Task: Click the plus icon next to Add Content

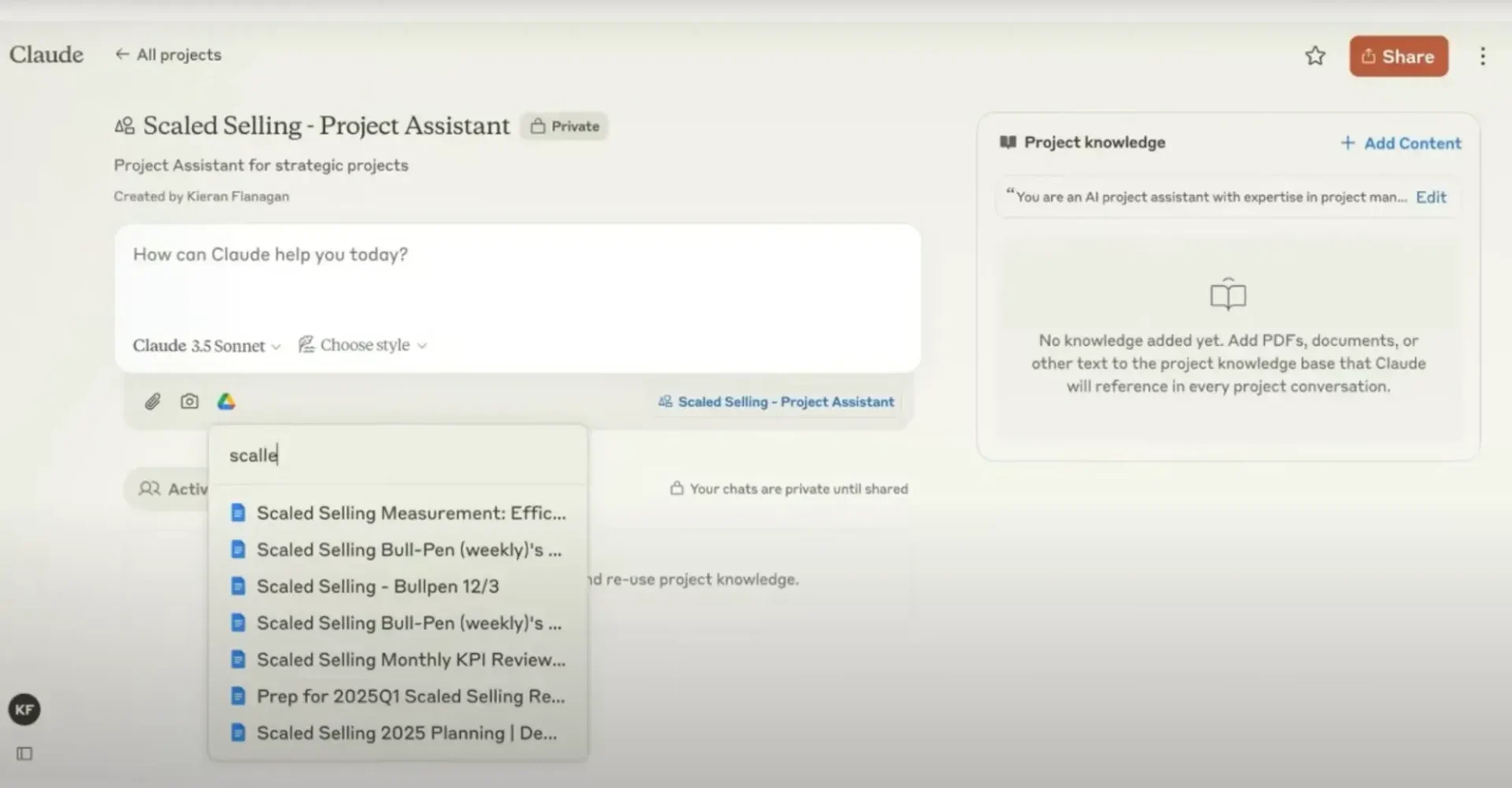Action: point(1347,143)
